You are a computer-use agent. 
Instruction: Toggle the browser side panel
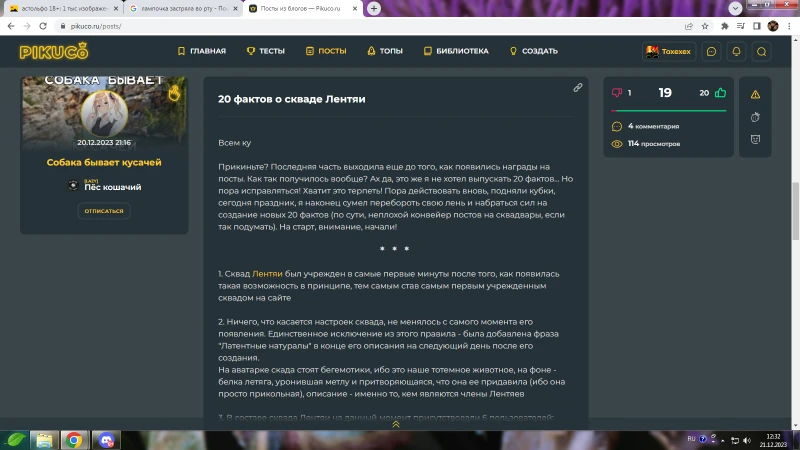click(x=757, y=26)
